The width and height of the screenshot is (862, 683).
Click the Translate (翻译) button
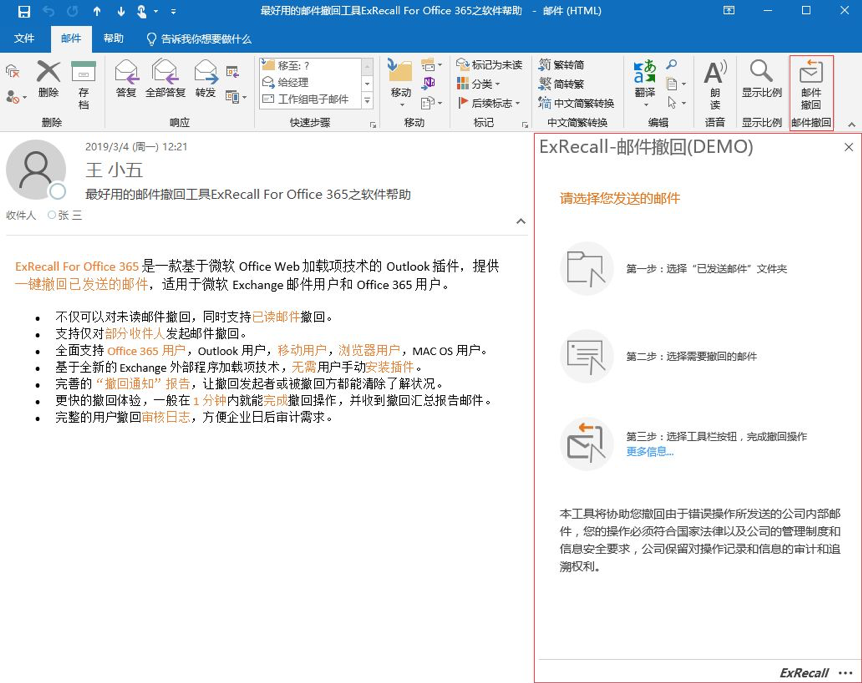(x=645, y=83)
